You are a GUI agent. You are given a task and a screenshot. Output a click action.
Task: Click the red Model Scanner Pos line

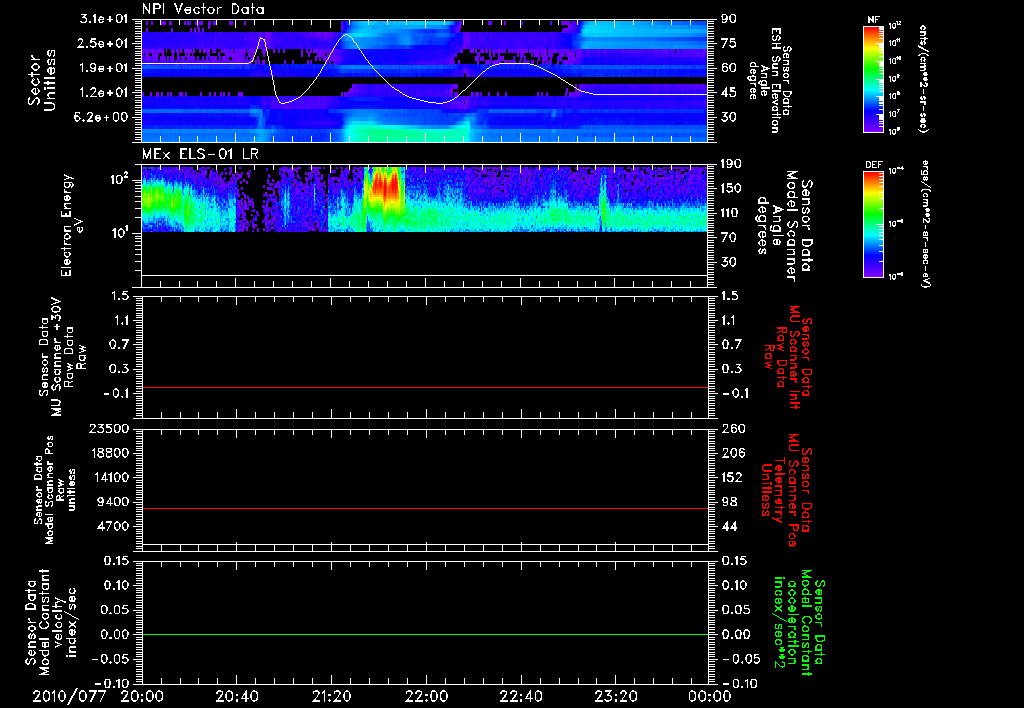(x=425, y=508)
